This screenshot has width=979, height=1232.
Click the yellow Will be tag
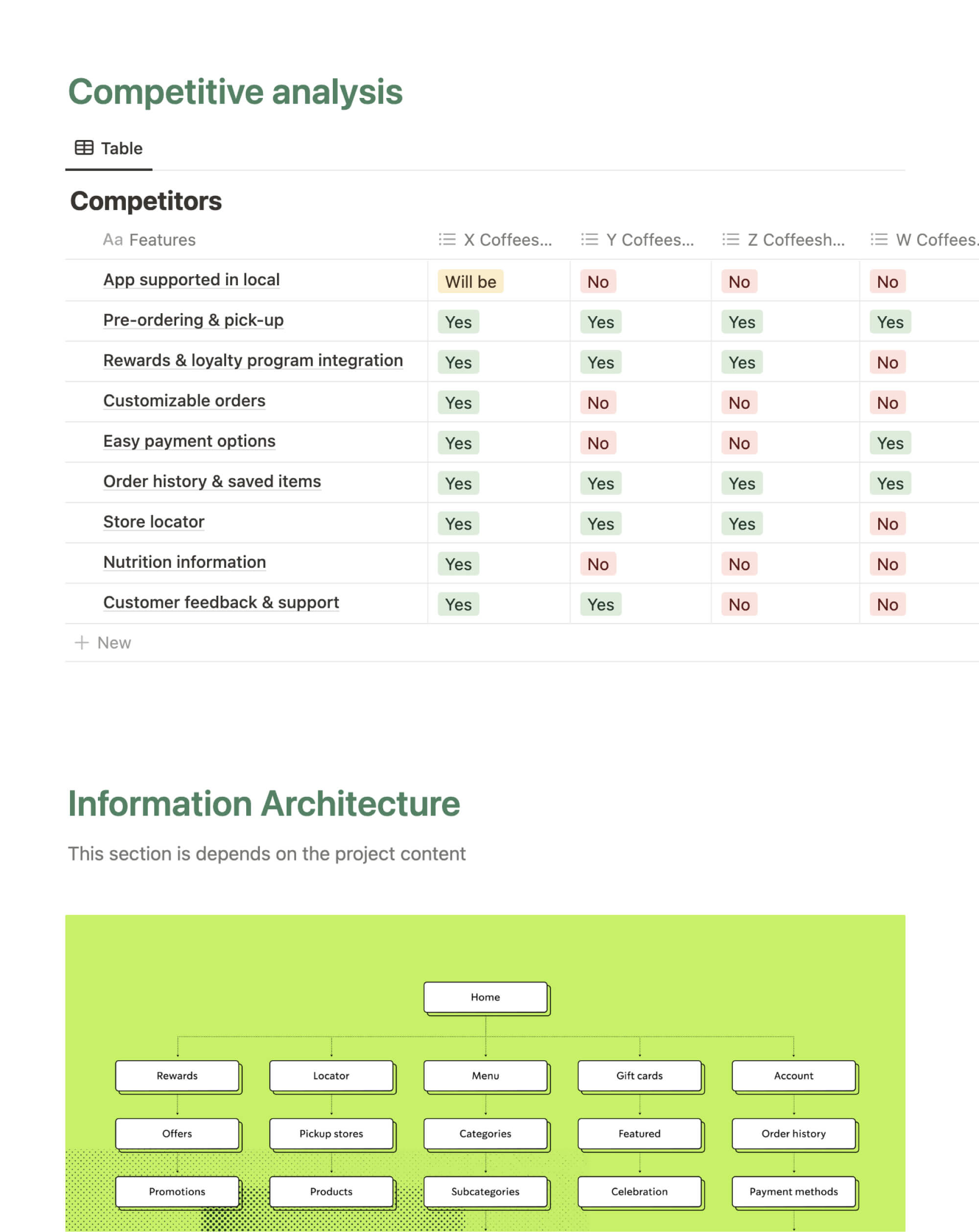(470, 282)
